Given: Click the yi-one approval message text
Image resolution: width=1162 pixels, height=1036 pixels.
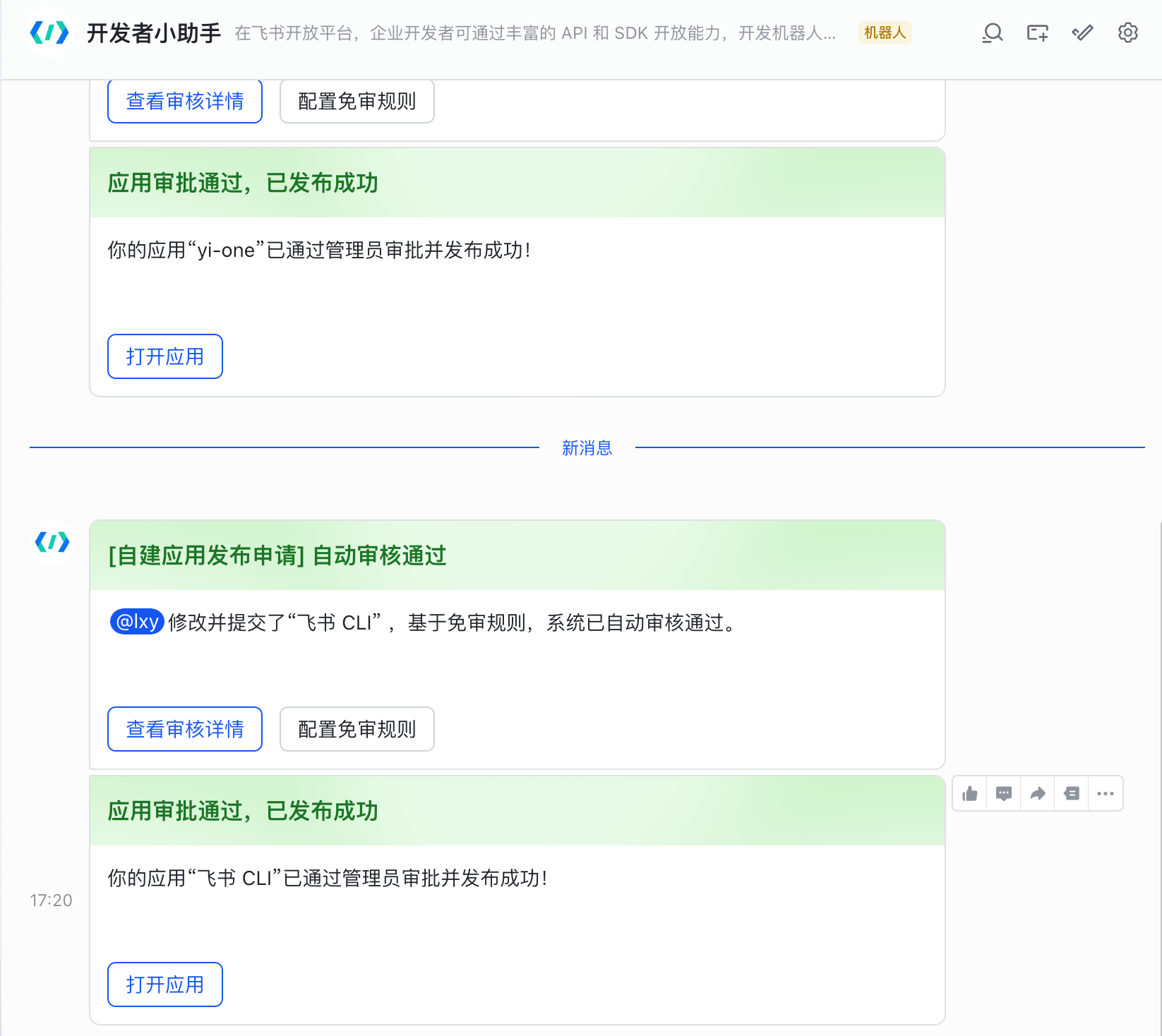Looking at the screenshot, I should 319,250.
